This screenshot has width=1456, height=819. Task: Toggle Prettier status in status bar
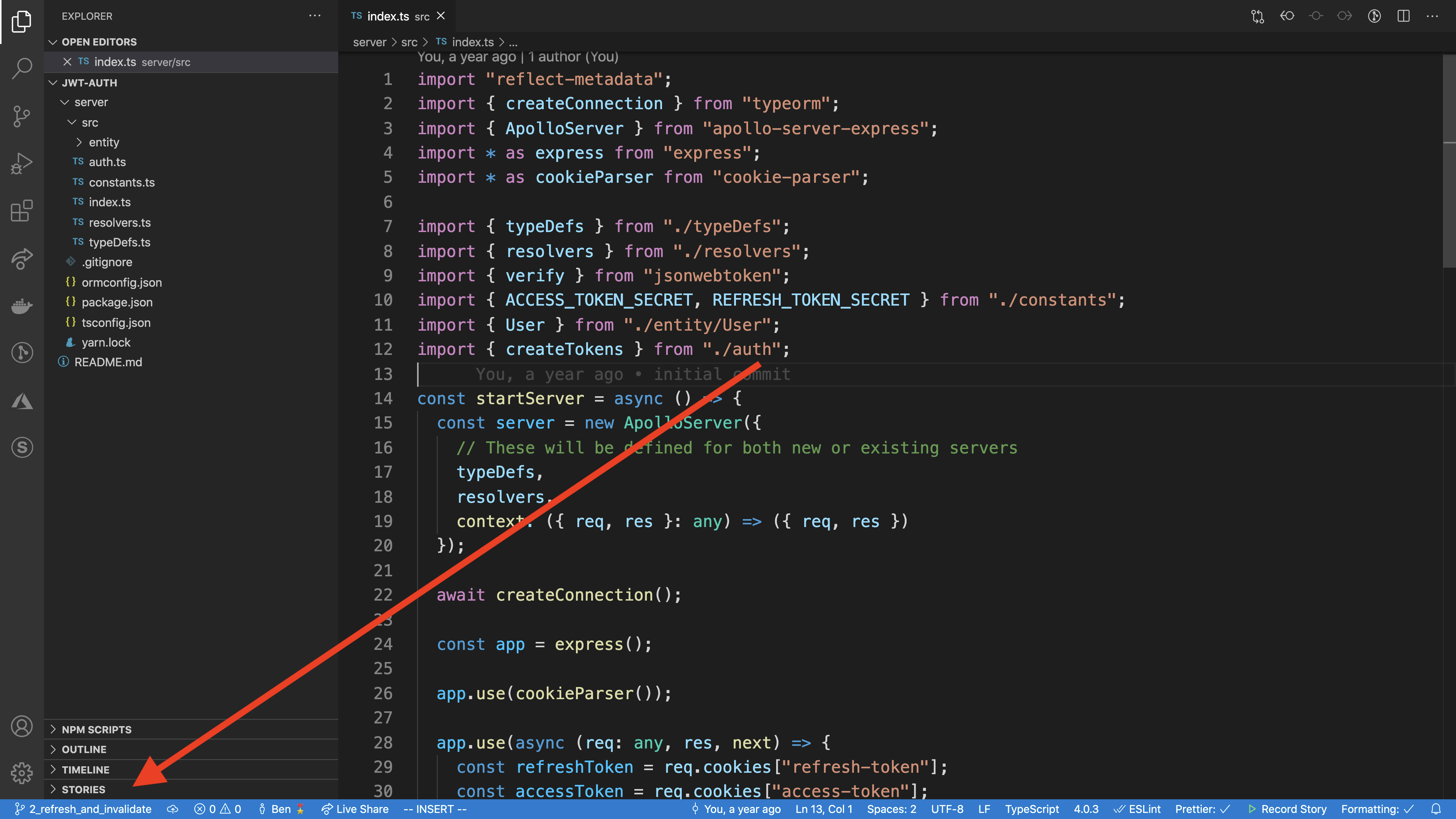click(x=1202, y=809)
